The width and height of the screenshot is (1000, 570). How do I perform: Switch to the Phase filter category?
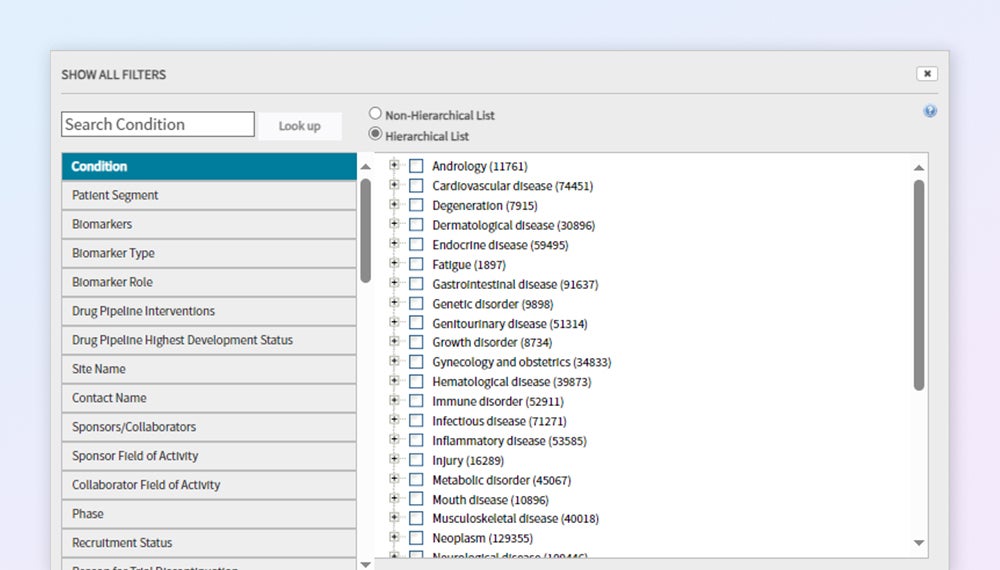tap(209, 514)
